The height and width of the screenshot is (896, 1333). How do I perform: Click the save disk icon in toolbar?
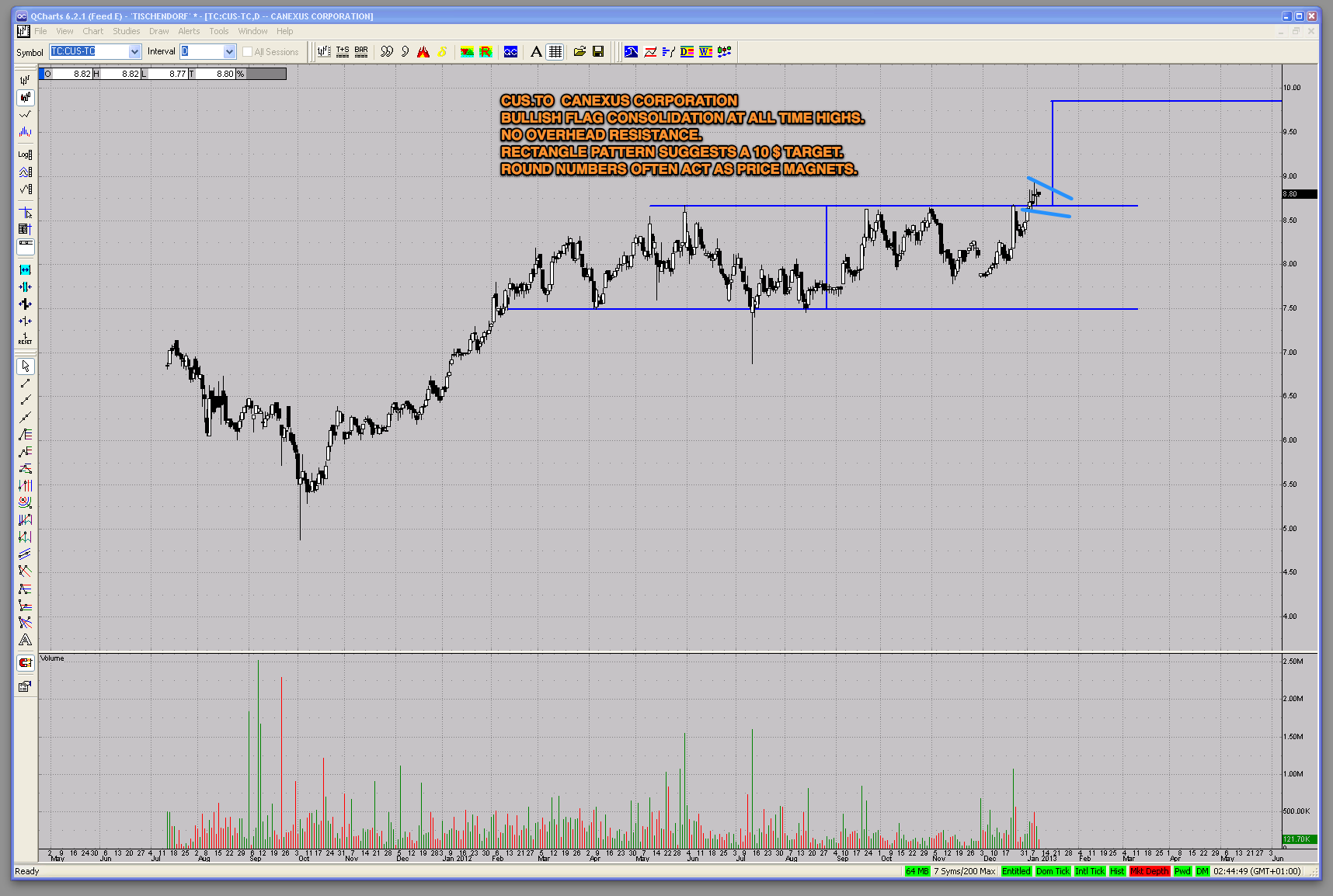pyautogui.click(x=598, y=52)
